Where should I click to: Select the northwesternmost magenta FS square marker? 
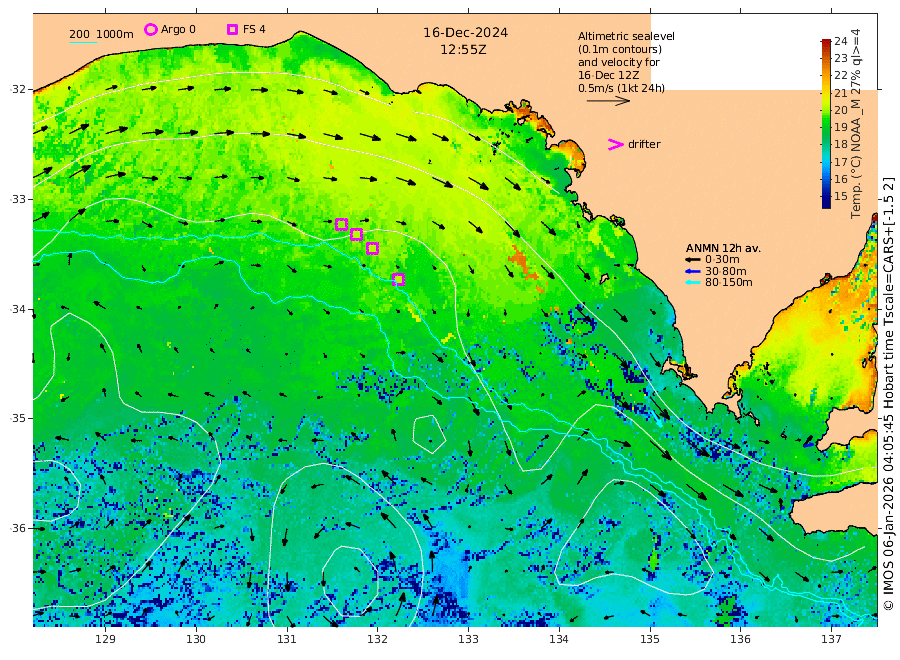click(341, 224)
